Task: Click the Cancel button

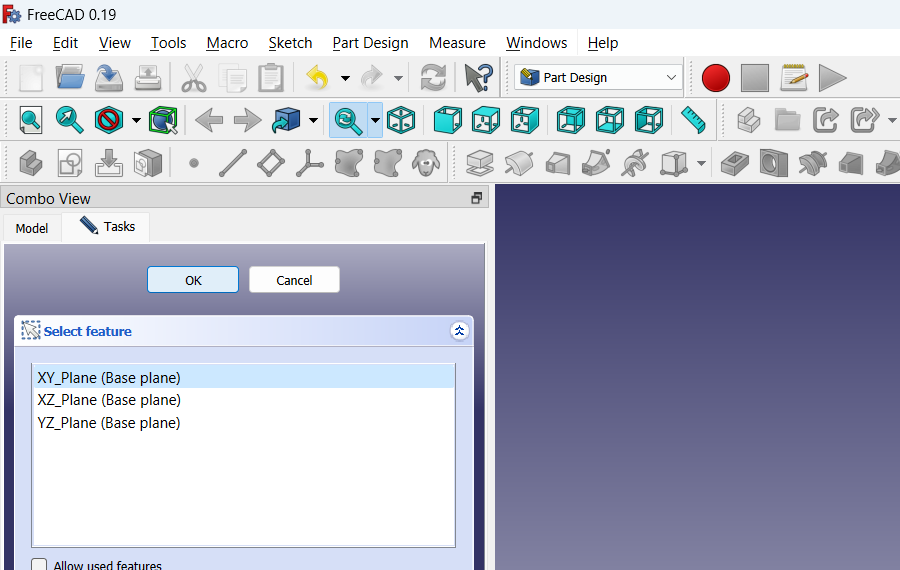Action: [294, 280]
